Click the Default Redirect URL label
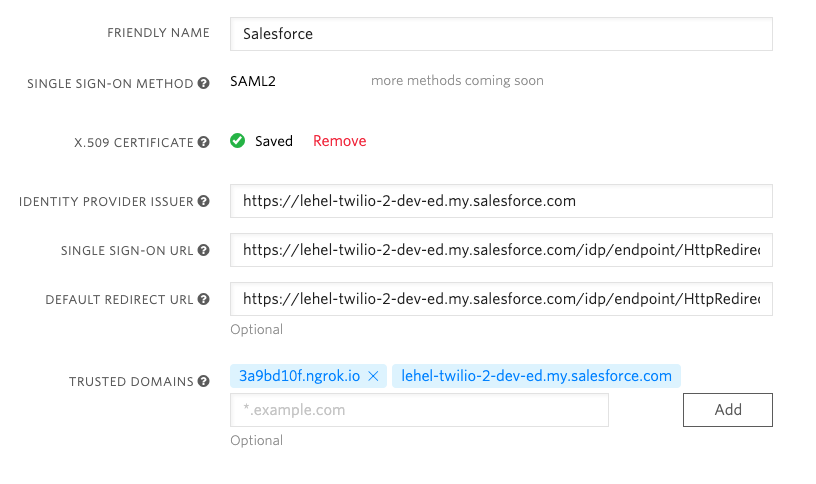 (x=119, y=300)
